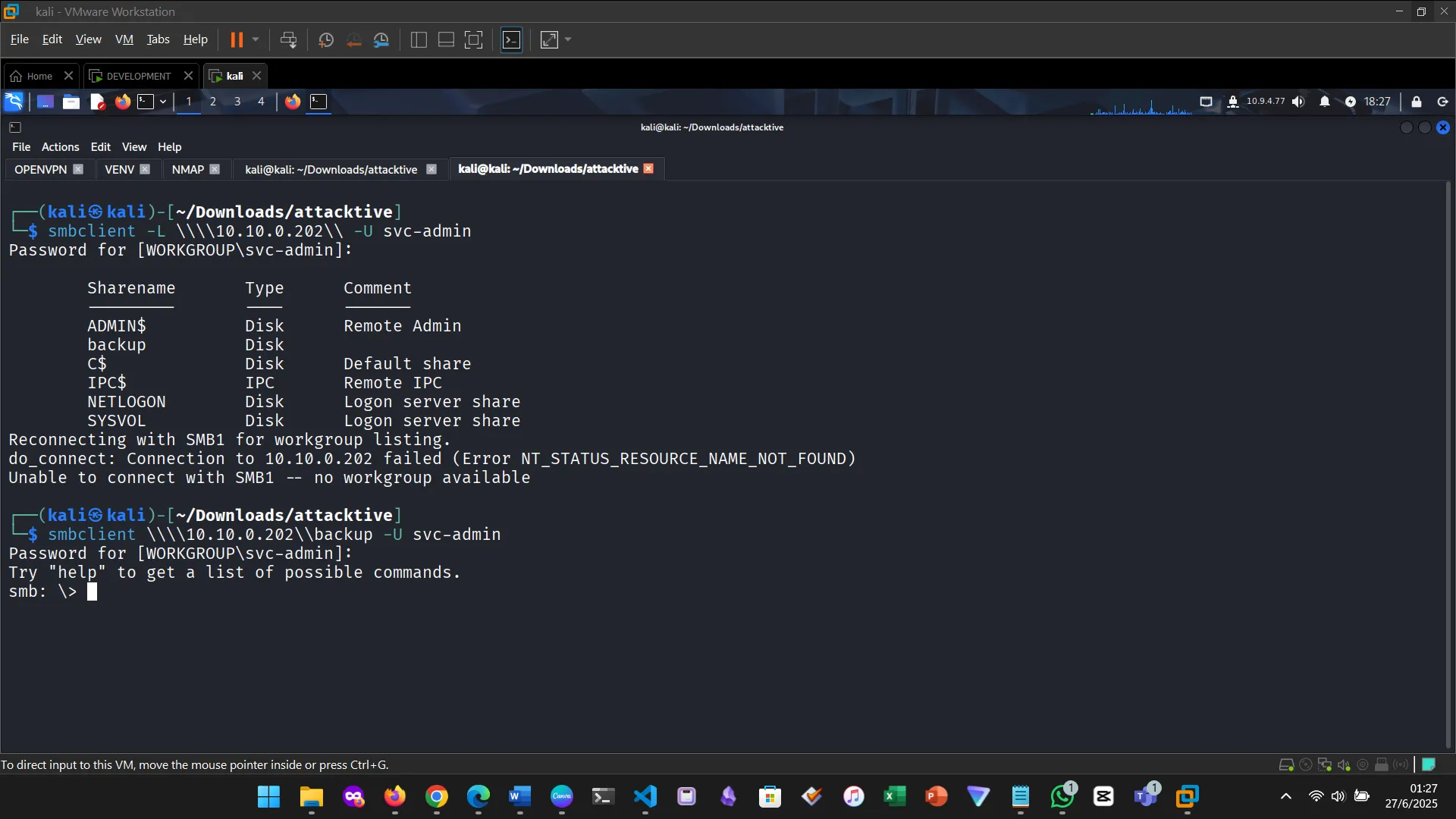Image resolution: width=1456 pixels, height=819 pixels.
Task: Open the file manager from the Kali panel
Action: 71,101
